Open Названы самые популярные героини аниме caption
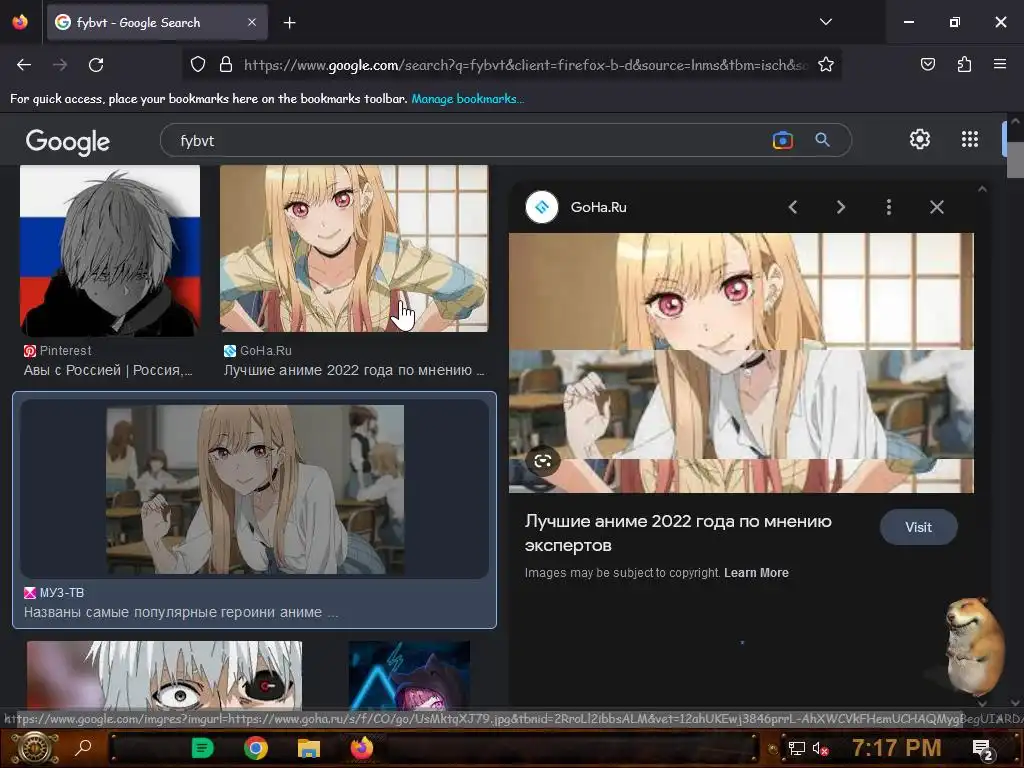The width and height of the screenshot is (1024, 768). click(180, 613)
